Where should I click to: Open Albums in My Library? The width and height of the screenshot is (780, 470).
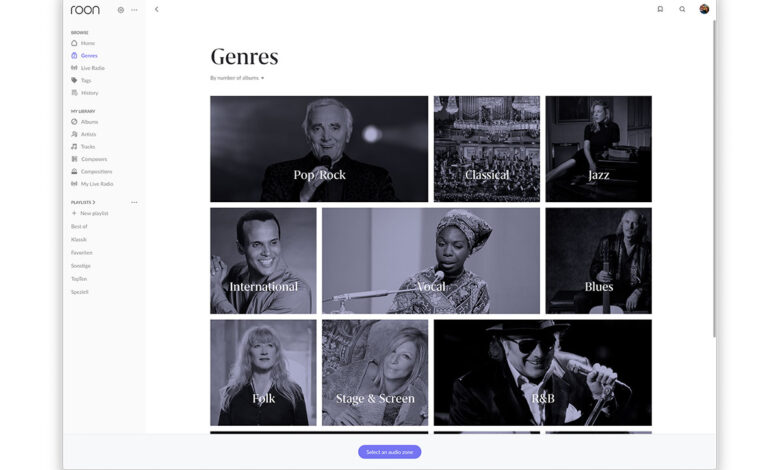(85, 122)
